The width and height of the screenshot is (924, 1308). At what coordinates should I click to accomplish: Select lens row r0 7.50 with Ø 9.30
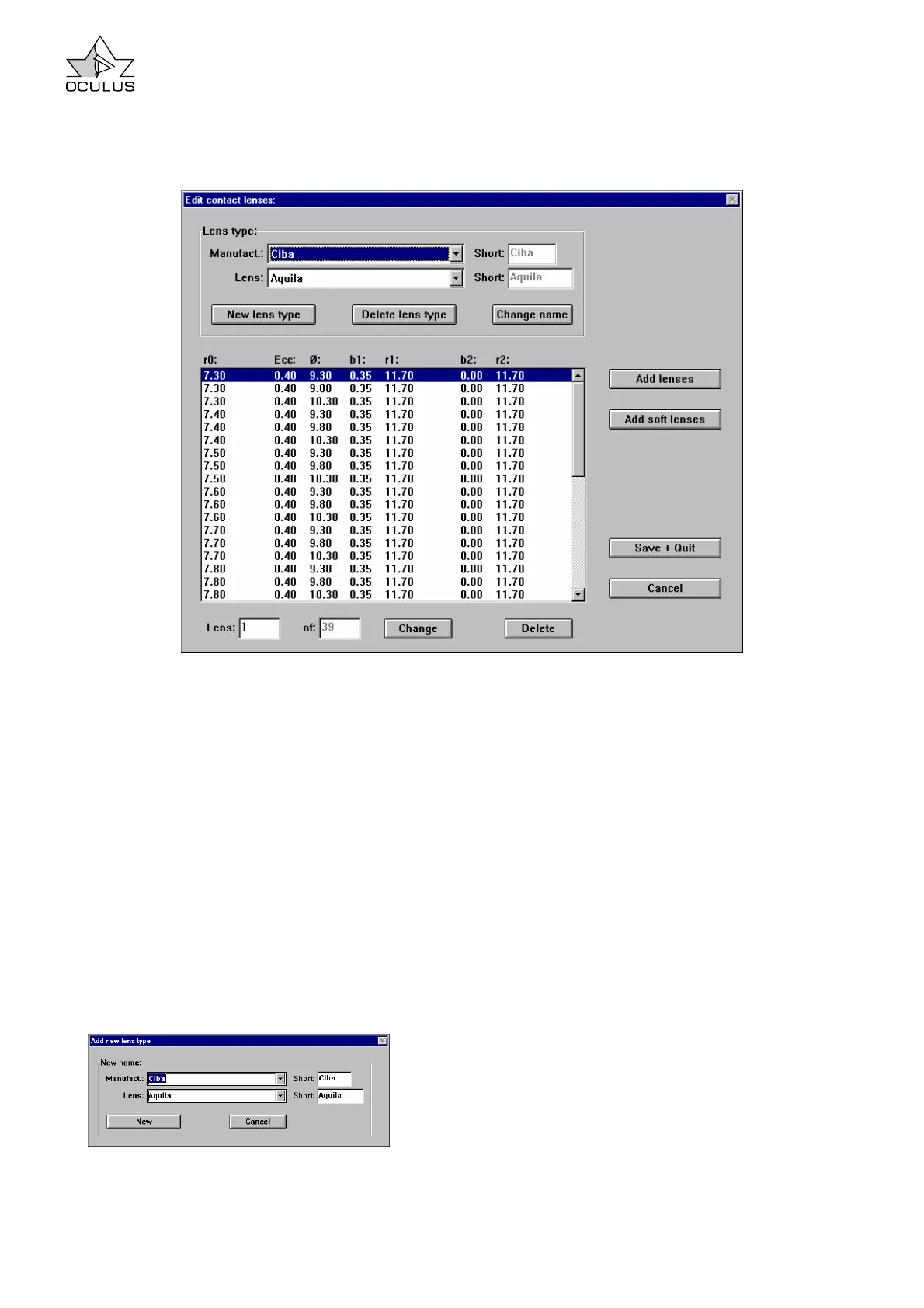click(386, 453)
